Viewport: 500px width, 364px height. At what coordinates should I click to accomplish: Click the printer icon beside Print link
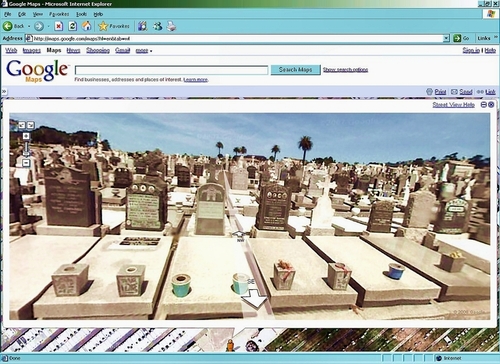pos(429,92)
